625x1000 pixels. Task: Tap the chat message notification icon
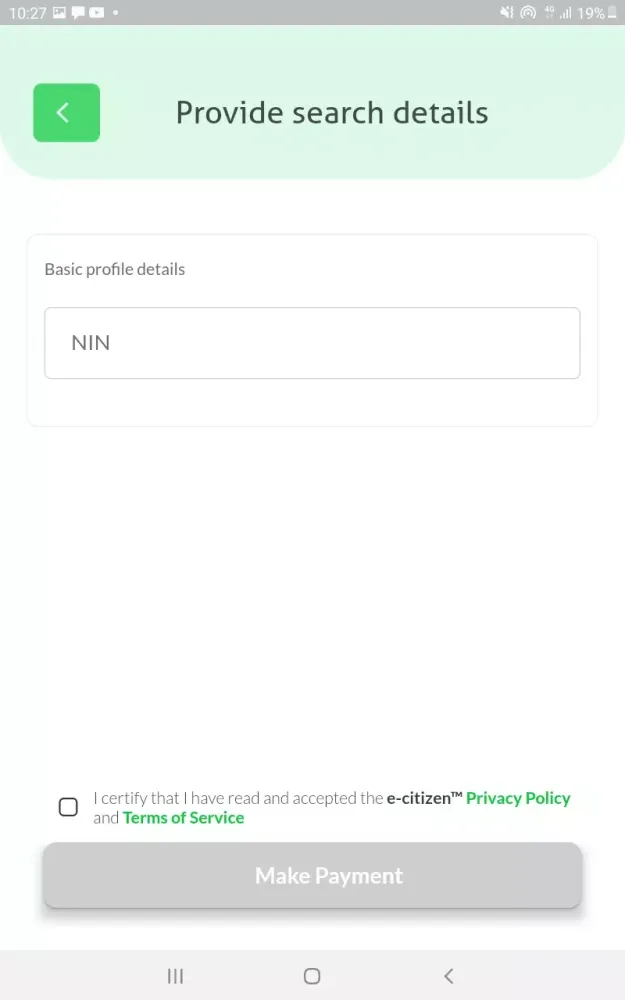point(78,13)
